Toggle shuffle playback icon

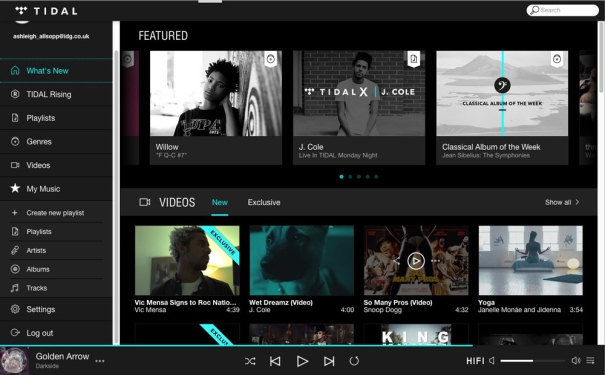[250, 361]
